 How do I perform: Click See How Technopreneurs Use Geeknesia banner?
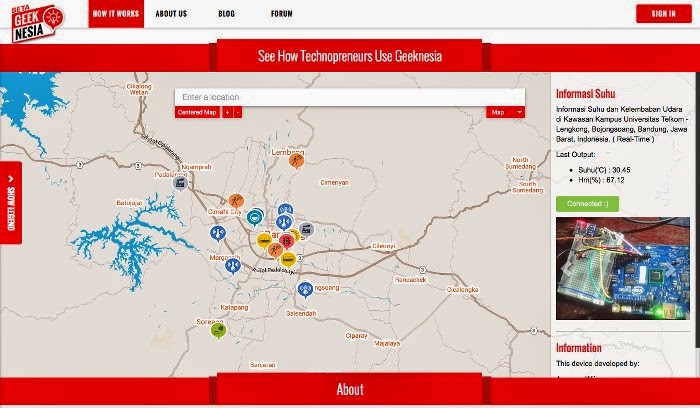tap(350, 56)
